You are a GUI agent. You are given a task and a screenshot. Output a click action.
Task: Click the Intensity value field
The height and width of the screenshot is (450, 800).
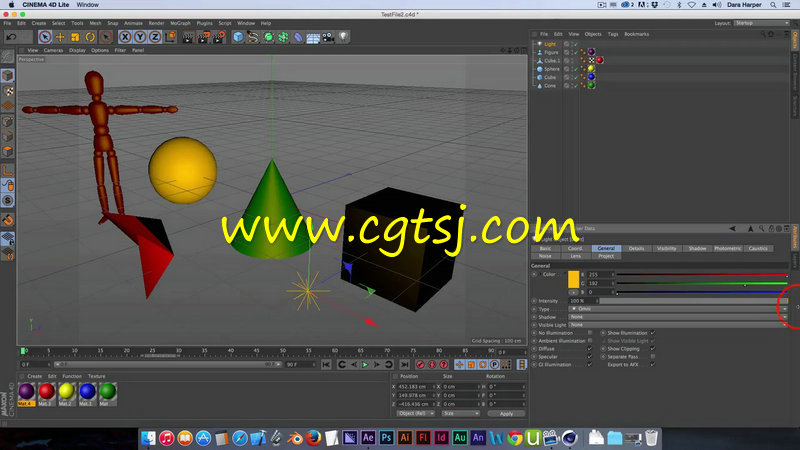[583, 301]
